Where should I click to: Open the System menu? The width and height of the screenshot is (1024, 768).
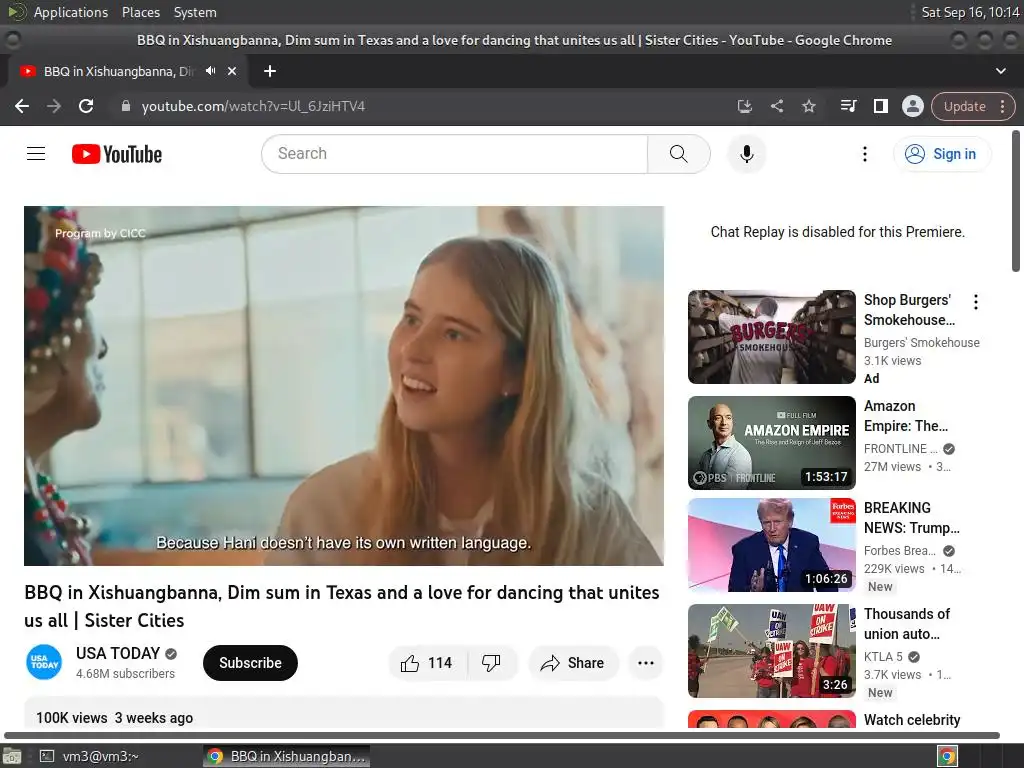[x=195, y=12]
